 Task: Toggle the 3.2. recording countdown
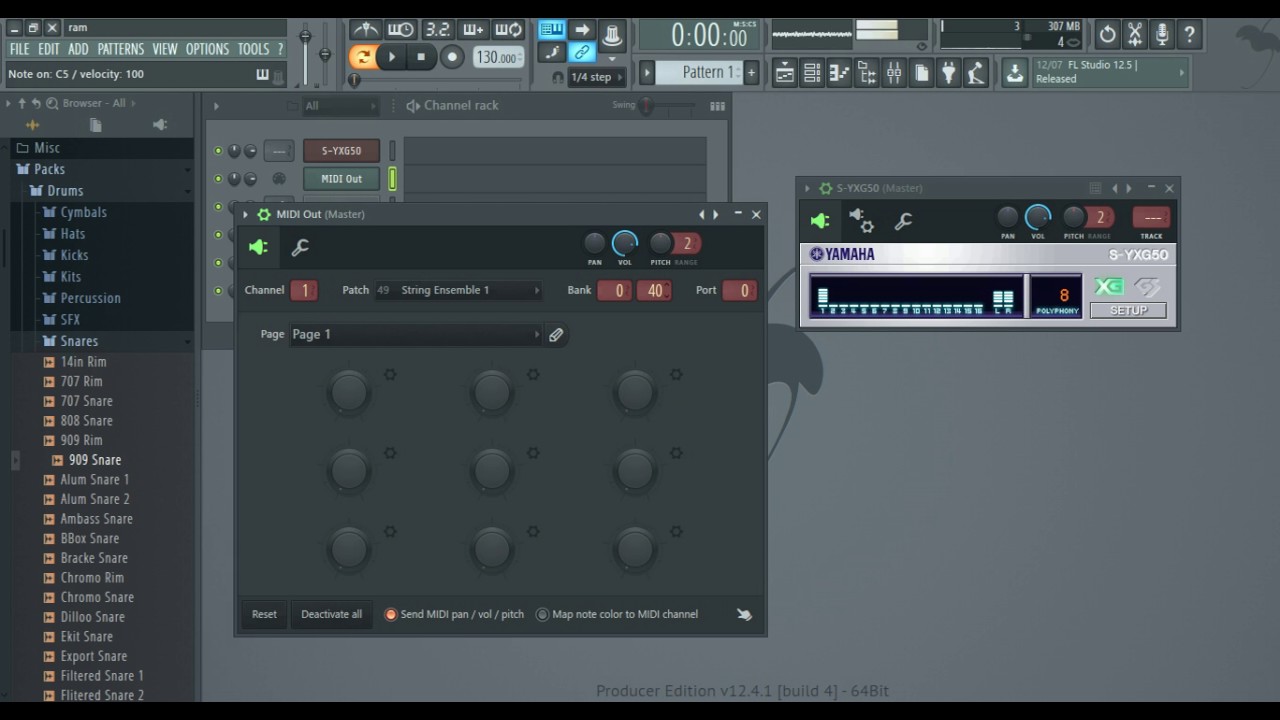tap(437, 29)
